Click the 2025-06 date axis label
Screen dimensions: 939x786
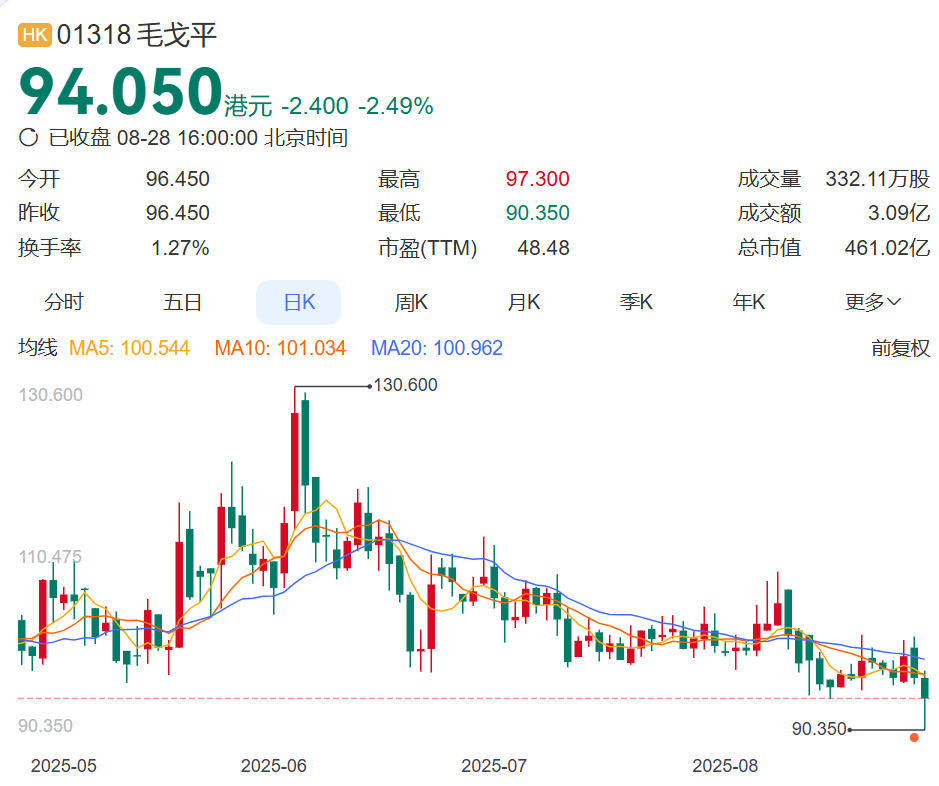(x=273, y=766)
